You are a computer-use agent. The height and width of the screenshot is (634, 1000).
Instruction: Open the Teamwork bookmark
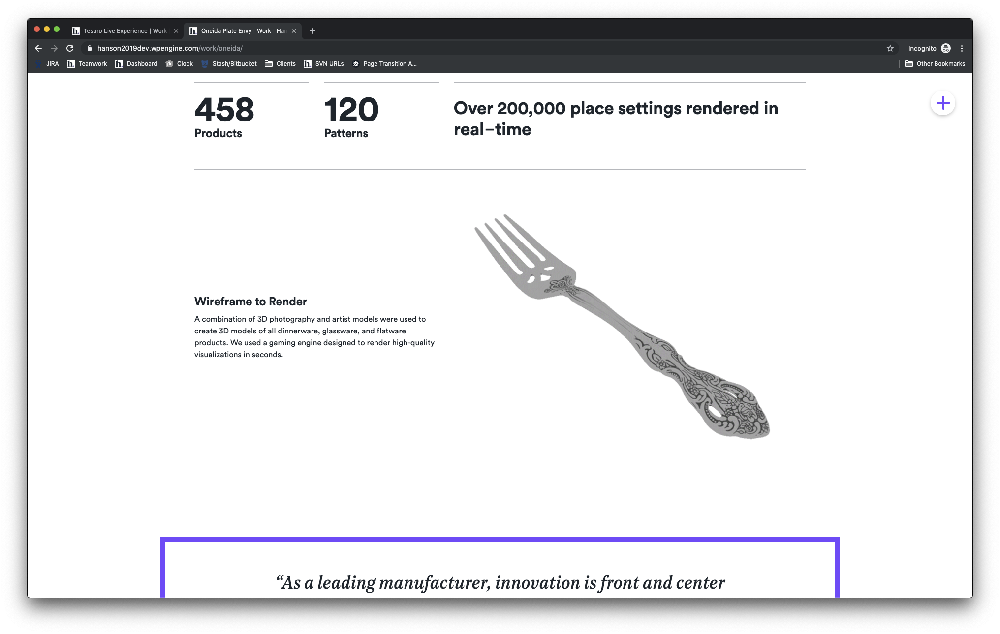pyautogui.click(x=87, y=64)
